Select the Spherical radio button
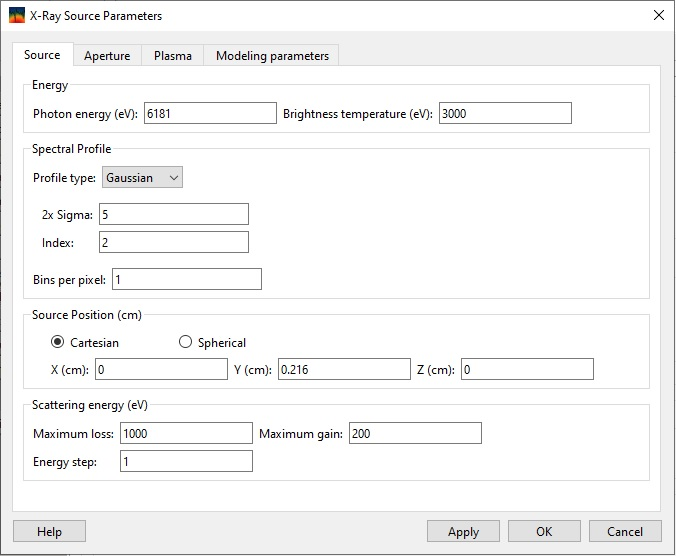676x556 pixels. [x=185, y=342]
